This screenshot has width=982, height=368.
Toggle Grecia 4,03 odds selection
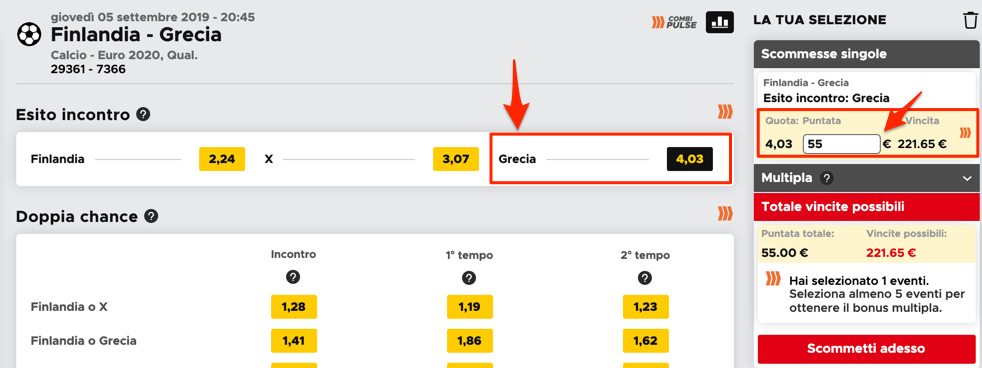(690, 159)
